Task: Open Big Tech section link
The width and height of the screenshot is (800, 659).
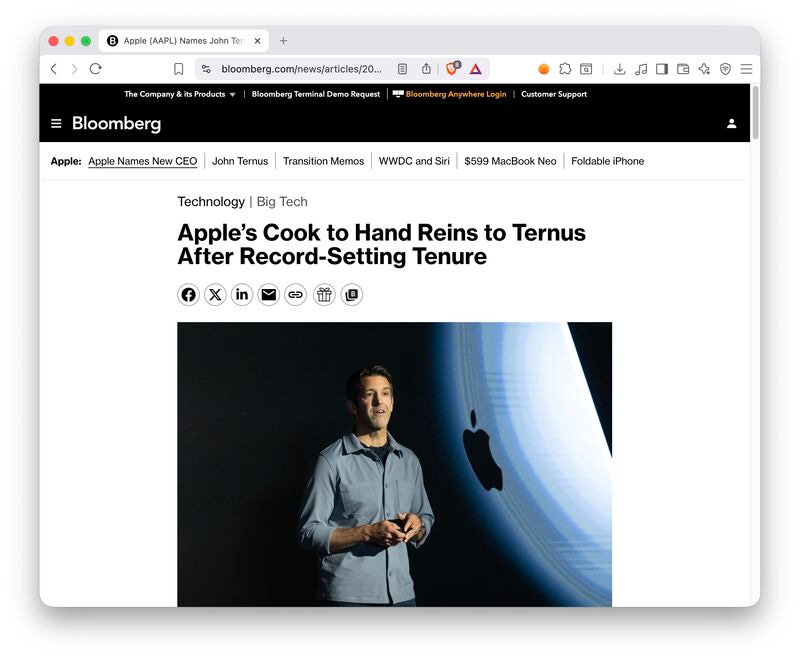Action: 282,202
